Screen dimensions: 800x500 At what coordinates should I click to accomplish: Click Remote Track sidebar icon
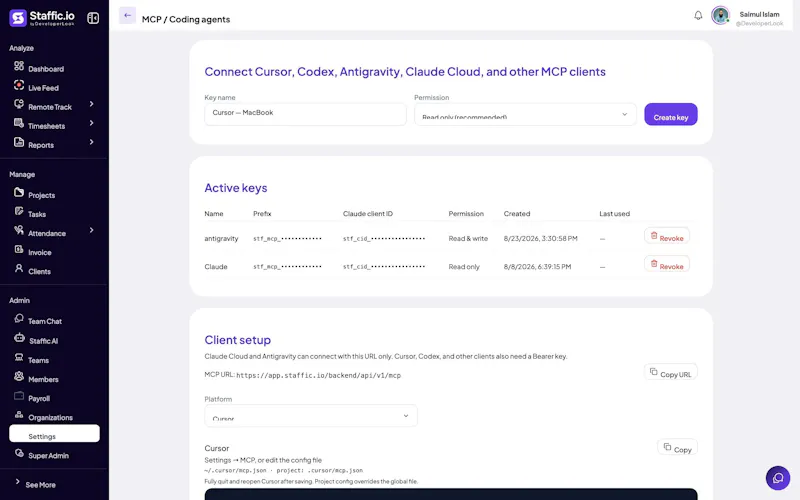tap(19, 104)
